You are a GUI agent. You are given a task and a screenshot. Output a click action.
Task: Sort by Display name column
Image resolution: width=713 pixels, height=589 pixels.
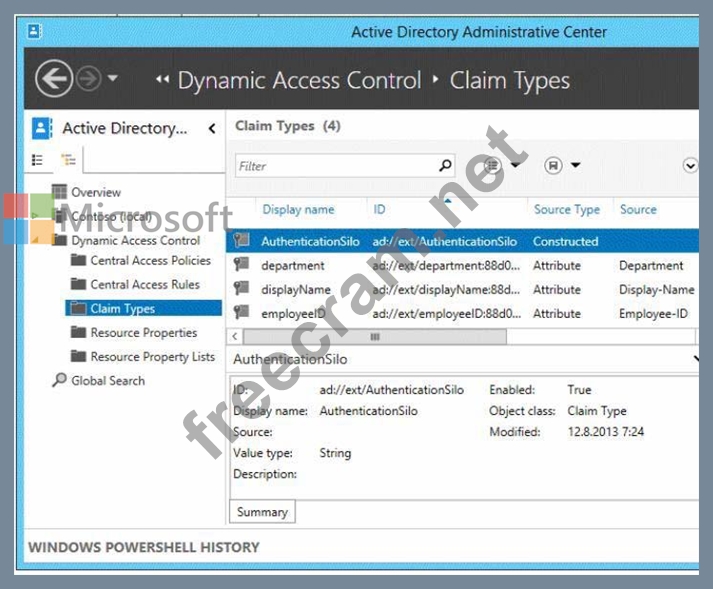coord(298,209)
